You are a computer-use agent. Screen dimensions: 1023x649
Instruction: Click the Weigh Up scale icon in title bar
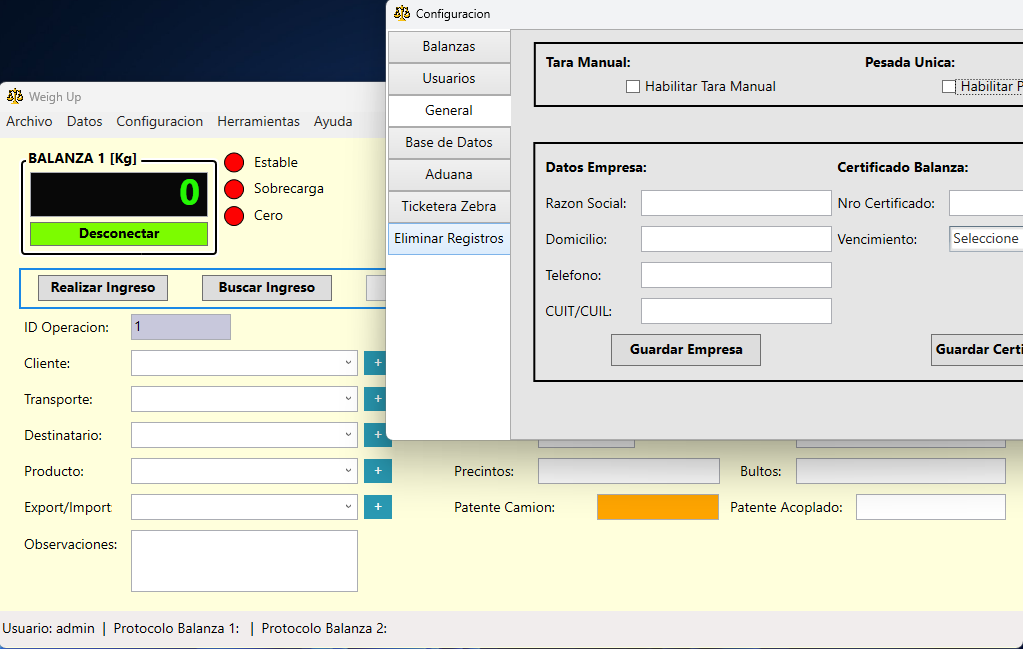[15, 97]
